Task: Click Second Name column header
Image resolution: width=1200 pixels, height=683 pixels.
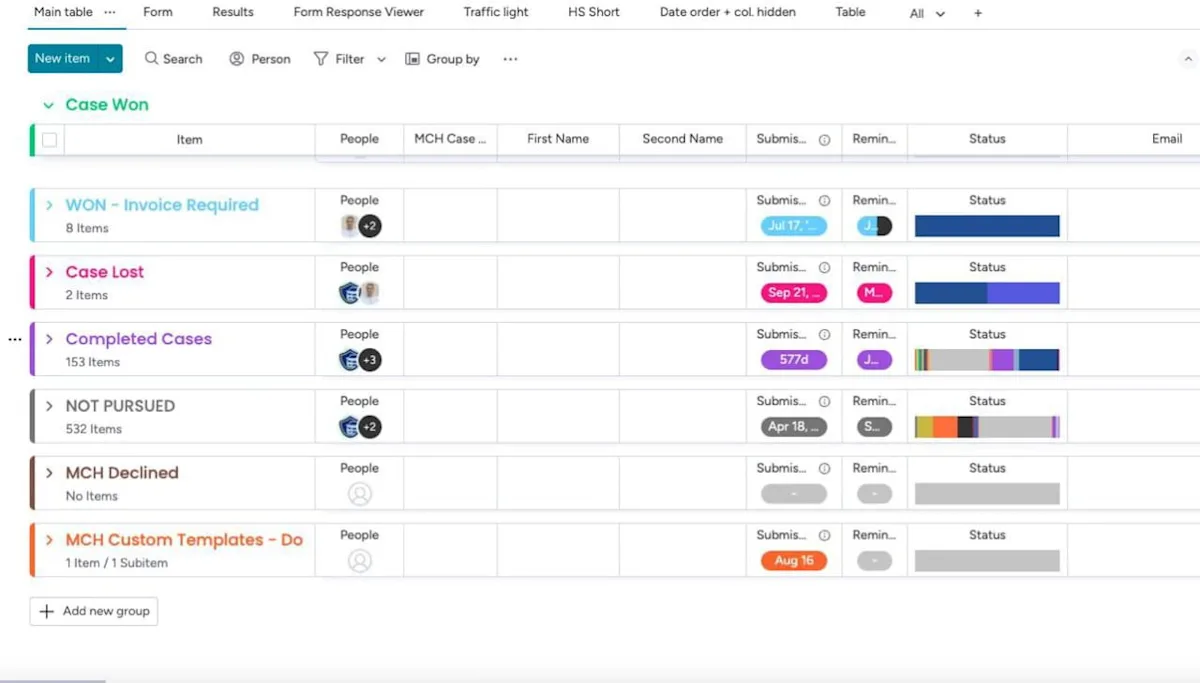Action: pos(682,139)
